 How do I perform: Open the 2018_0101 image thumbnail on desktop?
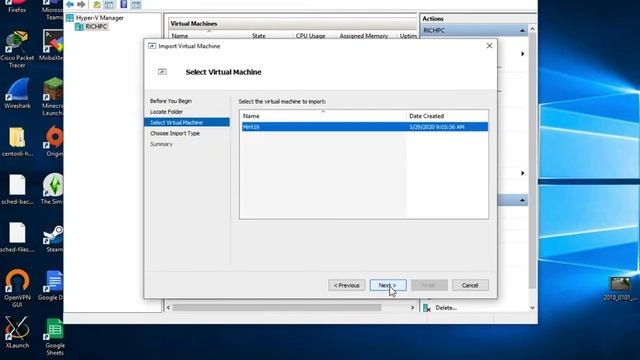tap(620, 289)
